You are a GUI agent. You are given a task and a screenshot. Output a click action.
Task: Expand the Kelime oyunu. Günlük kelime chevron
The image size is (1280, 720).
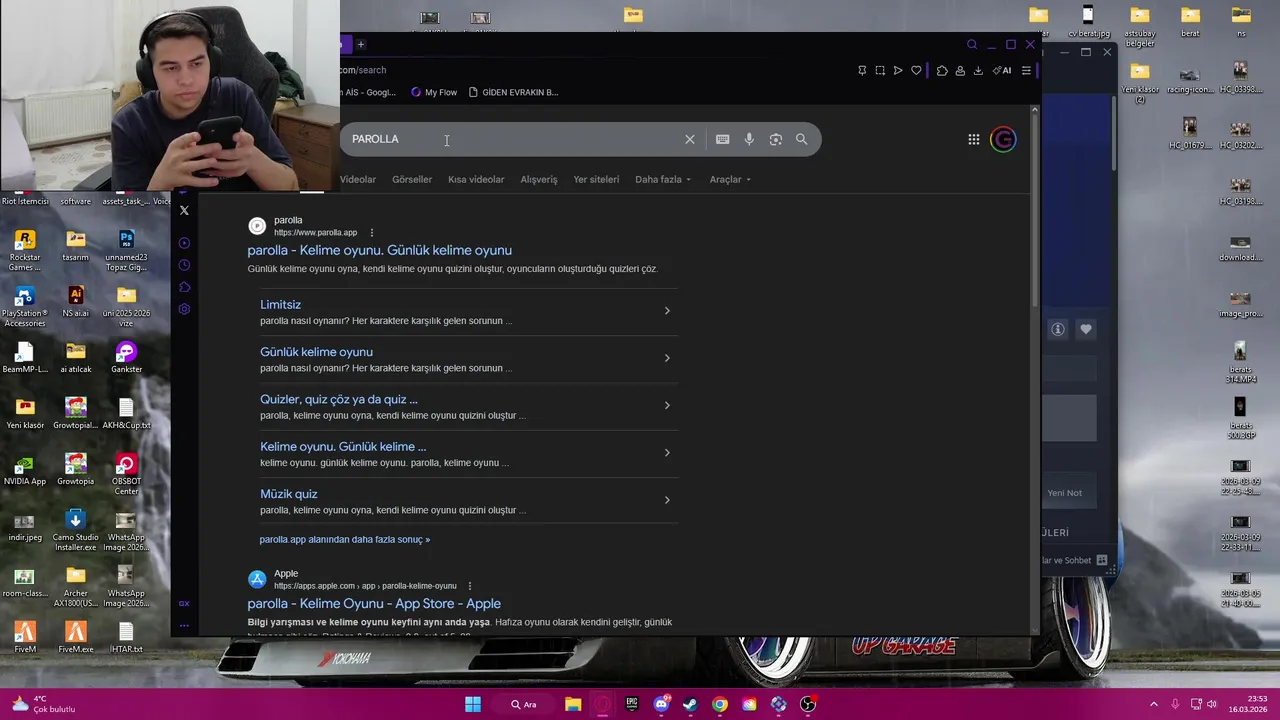pyautogui.click(x=667, y=453)
